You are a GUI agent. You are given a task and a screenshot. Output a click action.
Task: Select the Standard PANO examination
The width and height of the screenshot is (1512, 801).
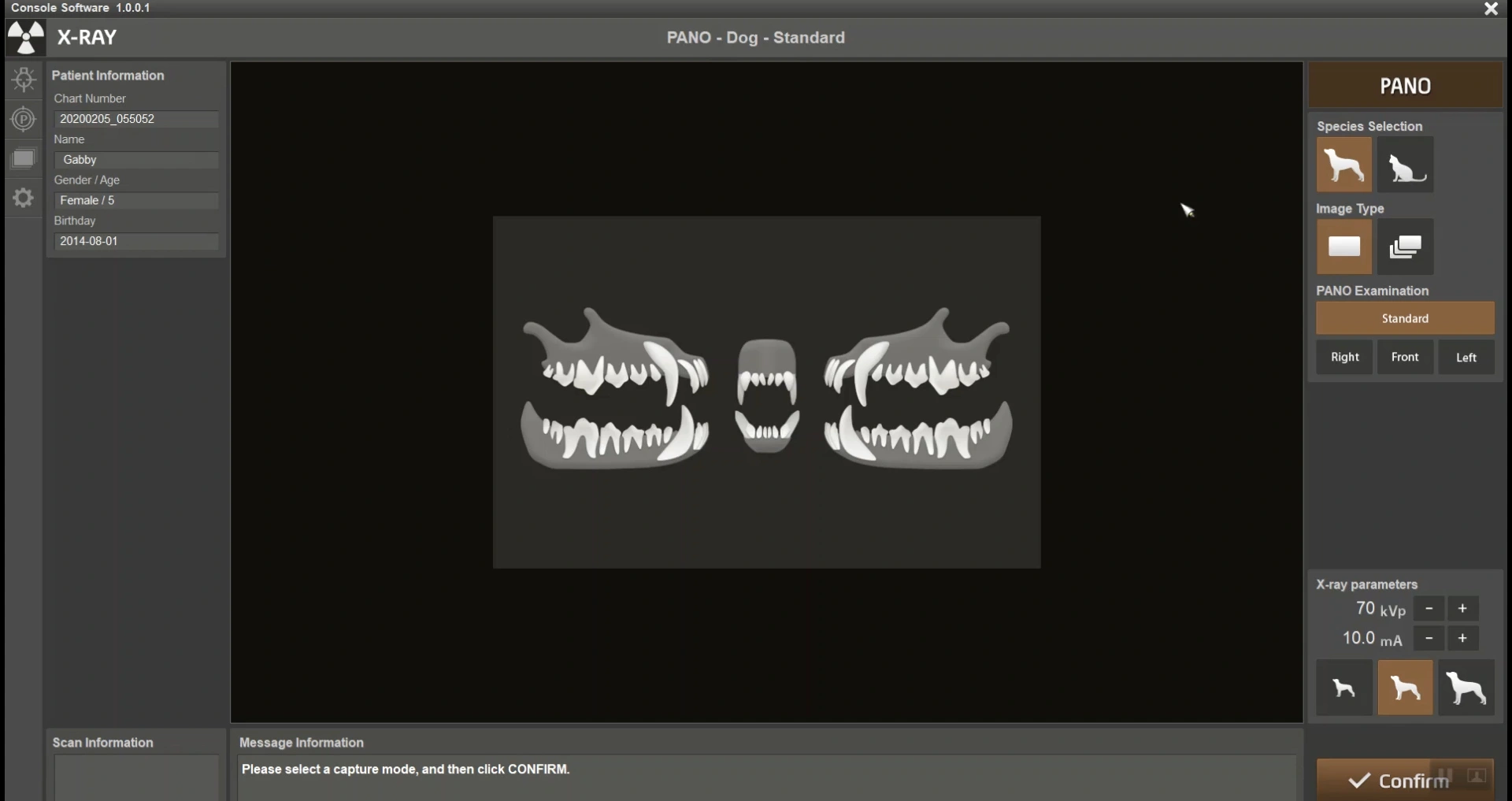pos(1405,318)
